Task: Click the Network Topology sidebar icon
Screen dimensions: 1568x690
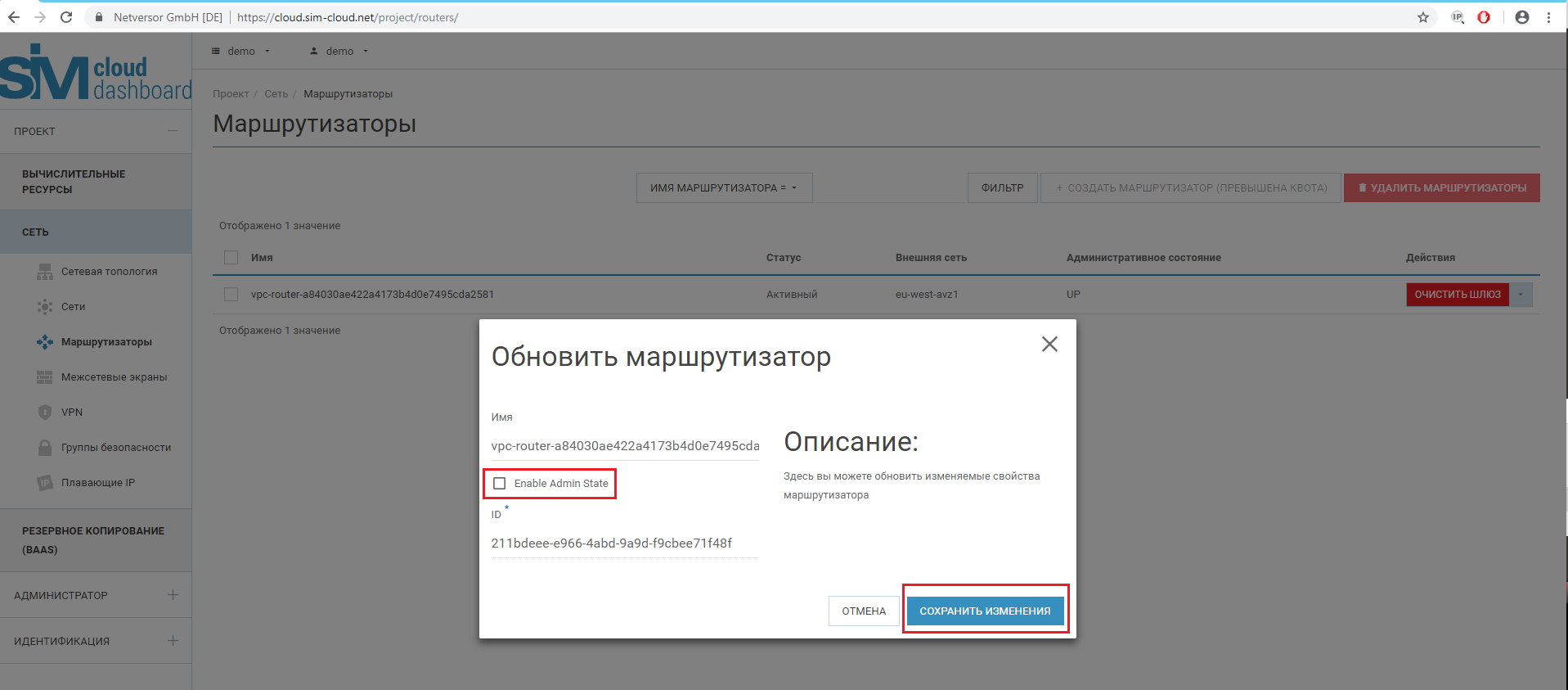Action: coord(45,272)
